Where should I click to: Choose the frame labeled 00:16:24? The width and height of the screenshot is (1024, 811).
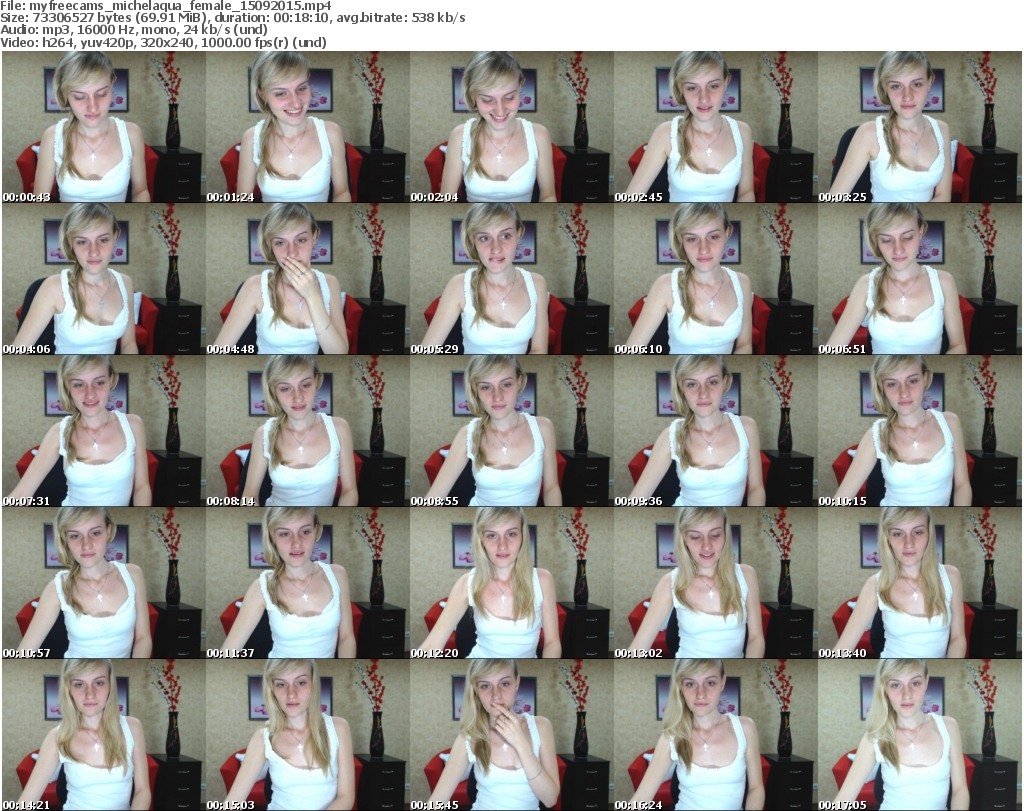[x=715, y=735]
